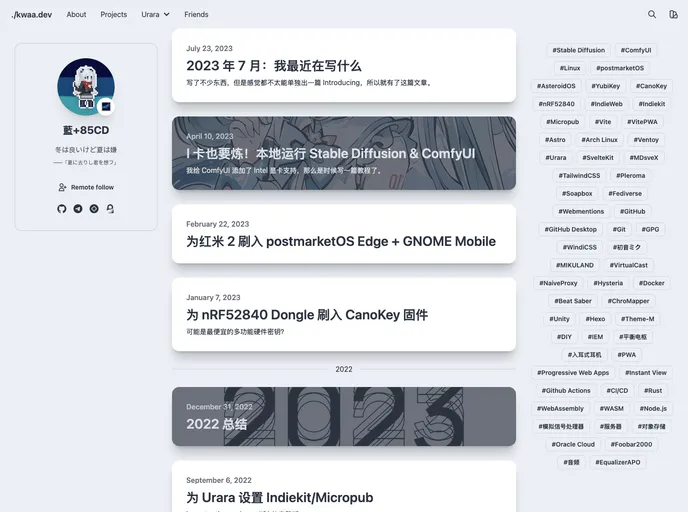Viewport: 688px width, 512px height.
Task: Choose the #WindiCSS tag
Action: (580, 247)
